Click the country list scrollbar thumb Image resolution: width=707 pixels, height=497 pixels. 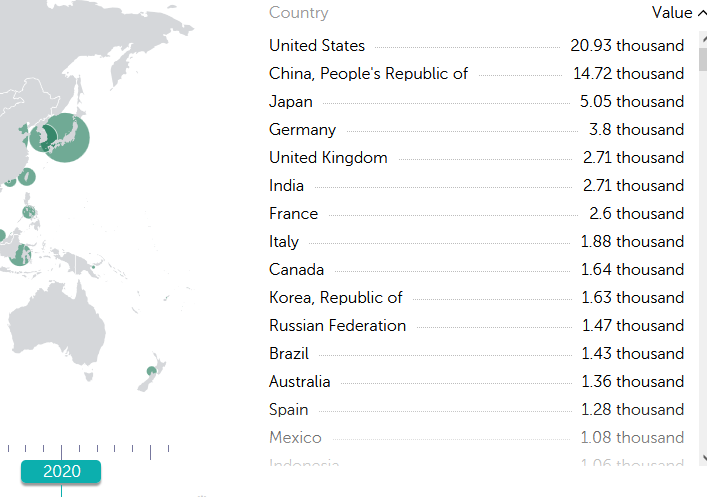pyautogui.click(x=703, y=59)
